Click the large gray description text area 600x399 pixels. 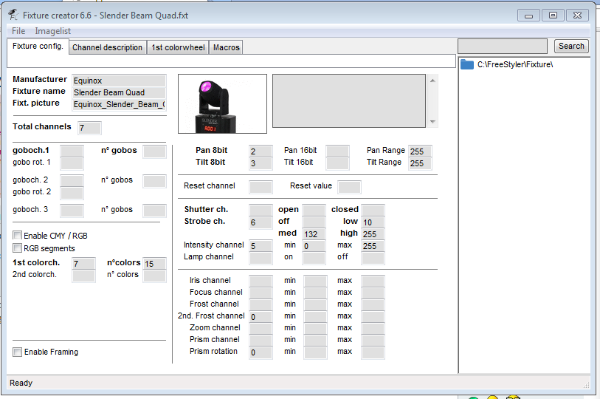349,101
